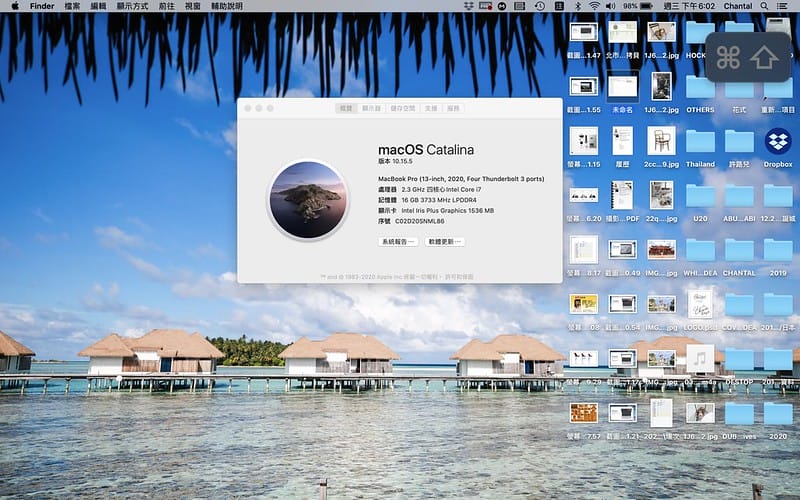
Task: Click the Dropbox menu bar icon
Action: click(468, 6)
